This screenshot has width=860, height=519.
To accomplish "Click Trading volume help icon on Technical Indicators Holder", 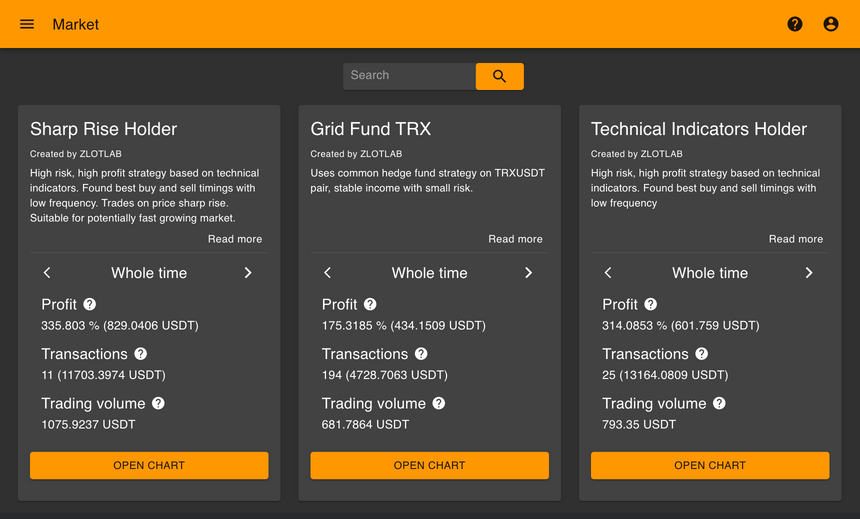I will [x=719, y=403].
